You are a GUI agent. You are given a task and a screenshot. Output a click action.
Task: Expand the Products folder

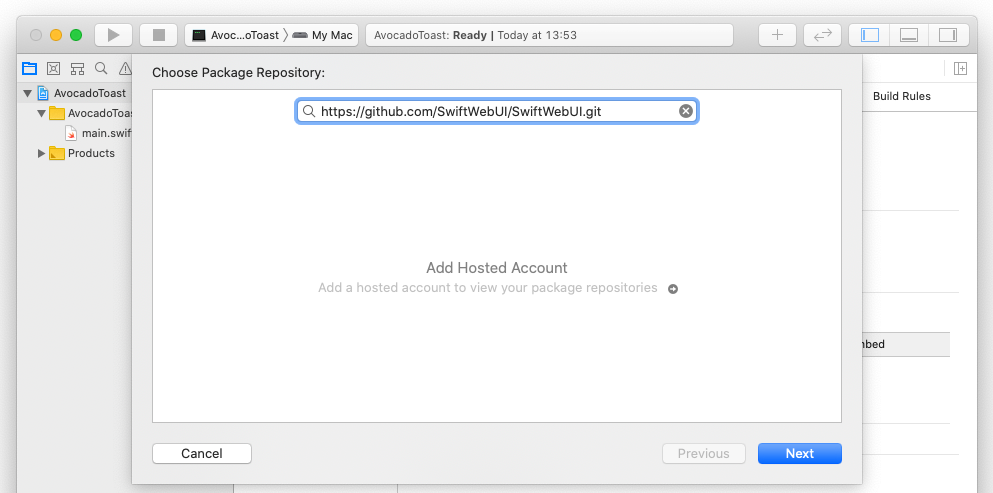click(41, 153)
